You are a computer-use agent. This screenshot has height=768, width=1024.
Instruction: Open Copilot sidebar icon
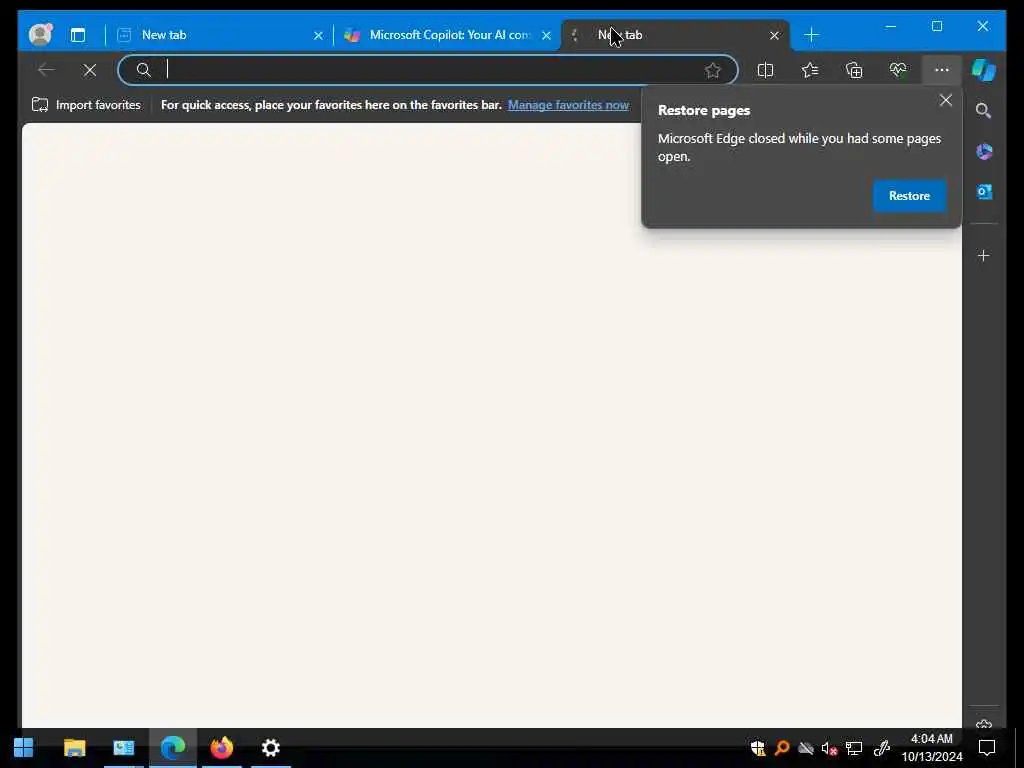click(x=984, y=70)
